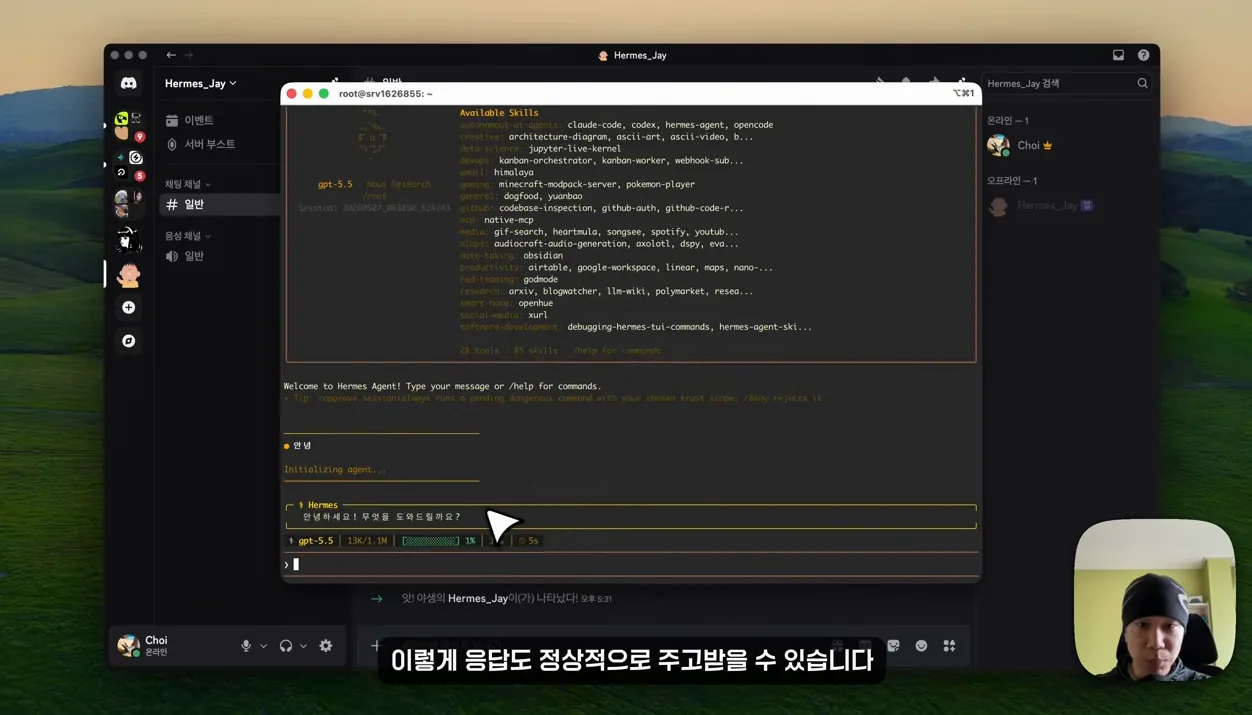Image resolution: width=1252 pixels, height=715 pixels.
Task: Click the 13K/1.1M token counter
Action: (367, 541)
